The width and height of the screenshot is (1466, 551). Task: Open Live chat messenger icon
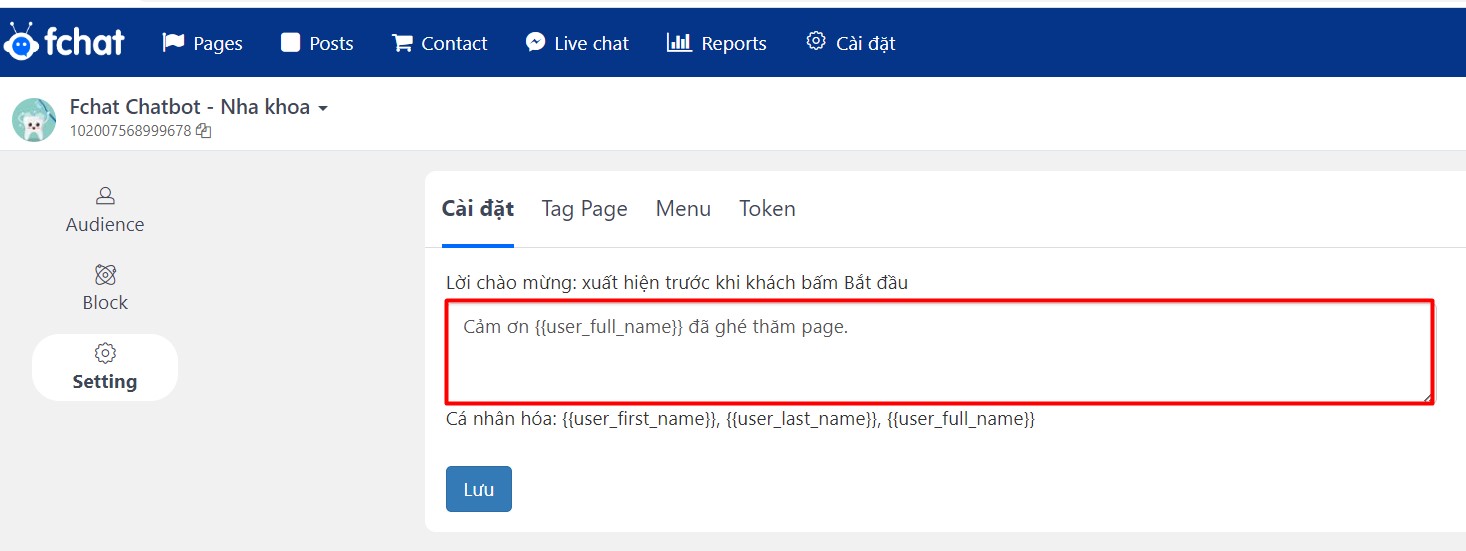[577, 43]
